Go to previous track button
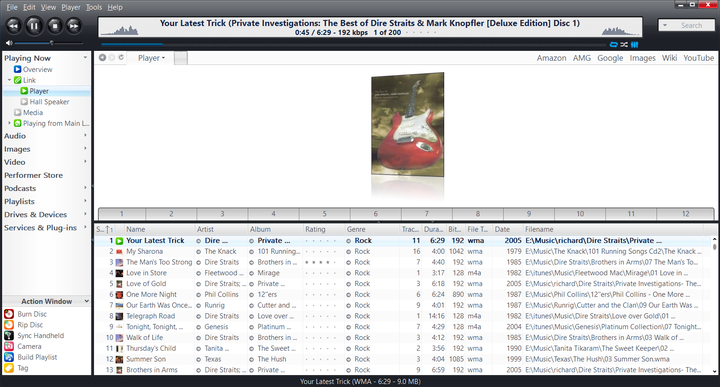This screenshot has height=387, width=720. pos(14,26)
